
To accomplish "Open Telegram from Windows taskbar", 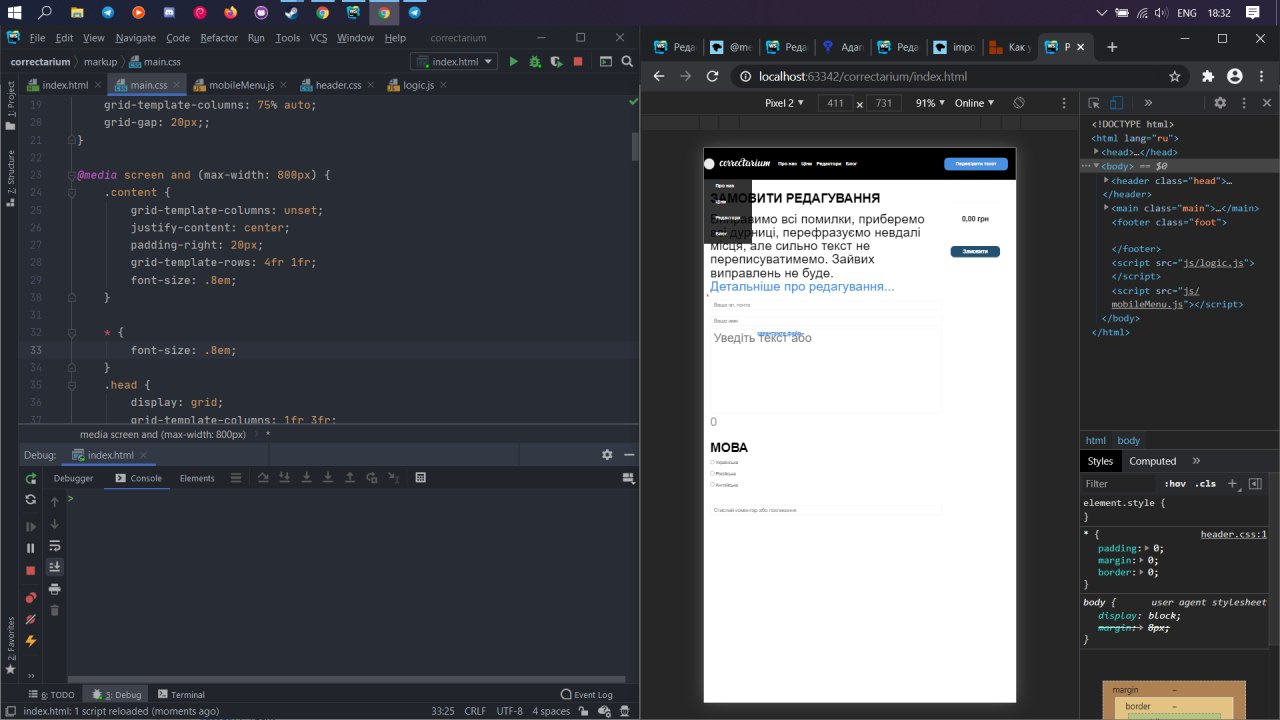I will point(108,13).
